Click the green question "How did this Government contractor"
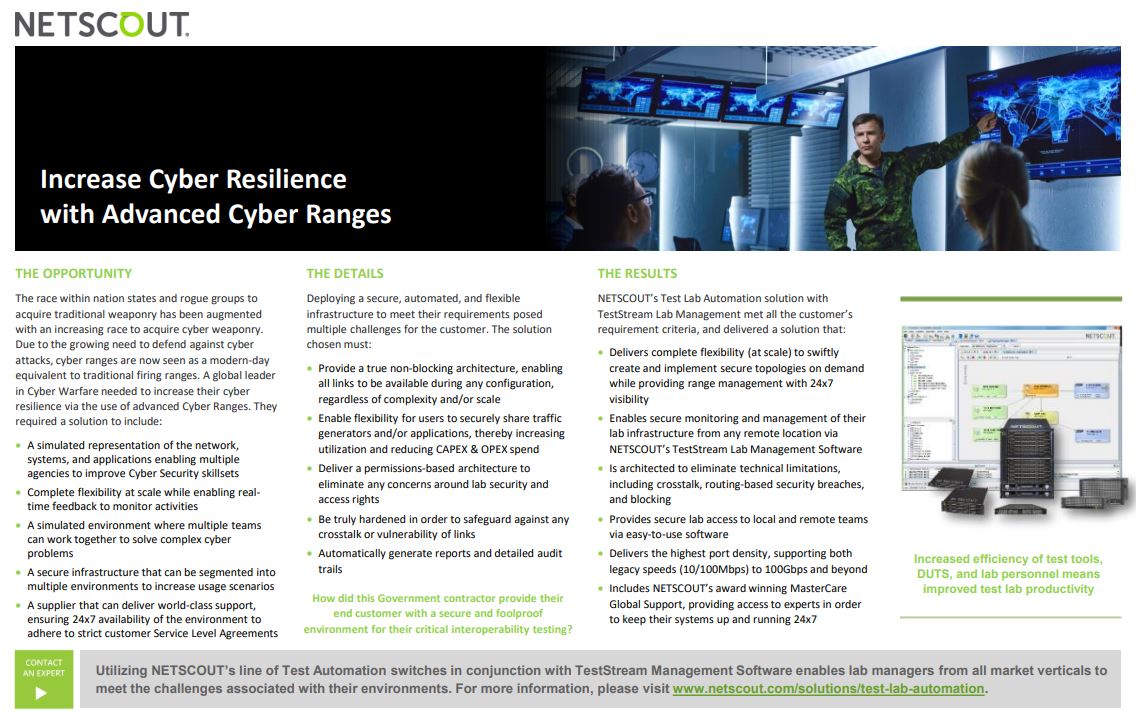Image resolution: width=1136 pixels, height=717 pixels. (438, 614)
